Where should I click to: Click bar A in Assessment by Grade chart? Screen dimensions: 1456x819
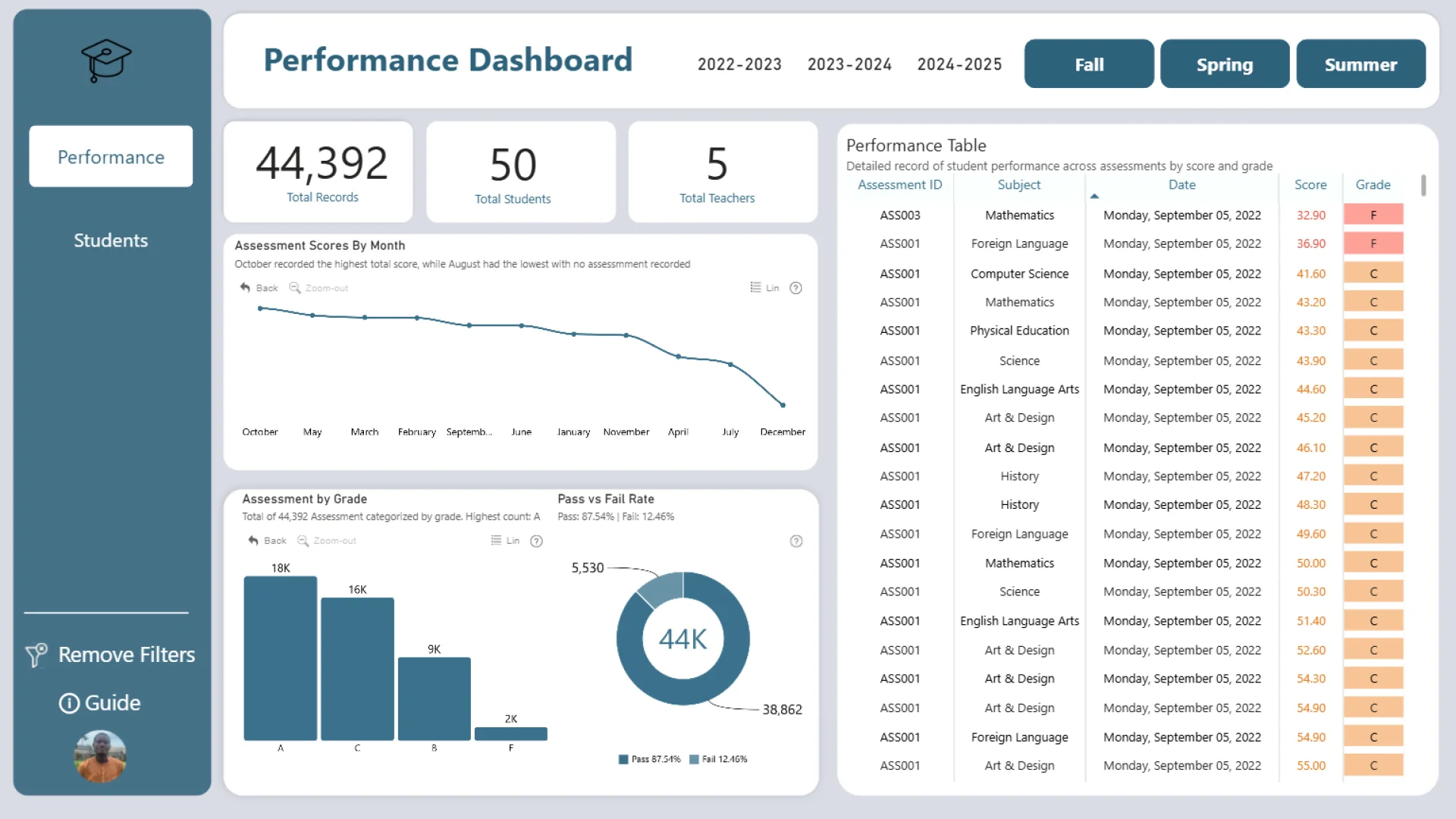point(280,657)
